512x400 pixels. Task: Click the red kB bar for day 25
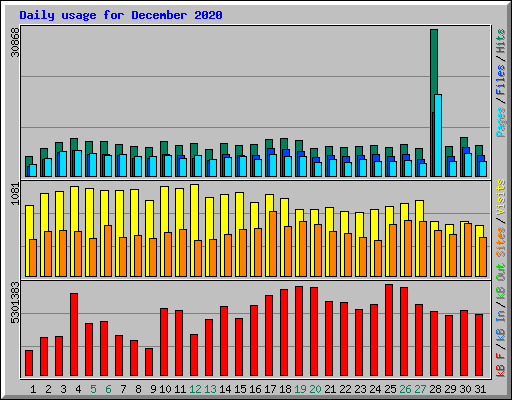pos(389,330)
